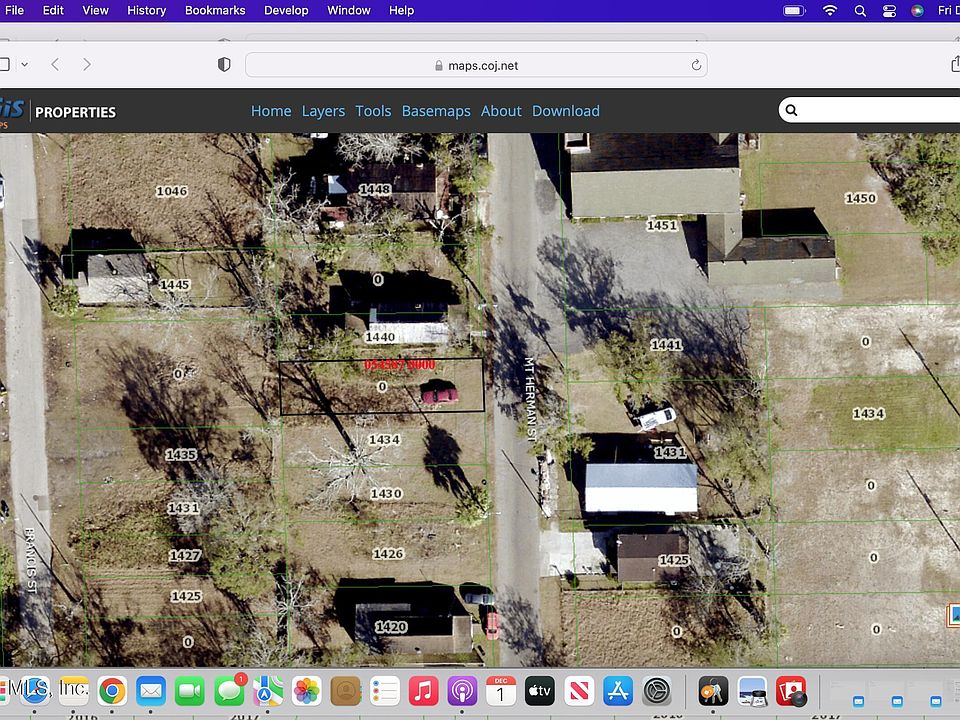Open the Window menu
Viewport: 960px width, 720px height.
click(348, 10)
